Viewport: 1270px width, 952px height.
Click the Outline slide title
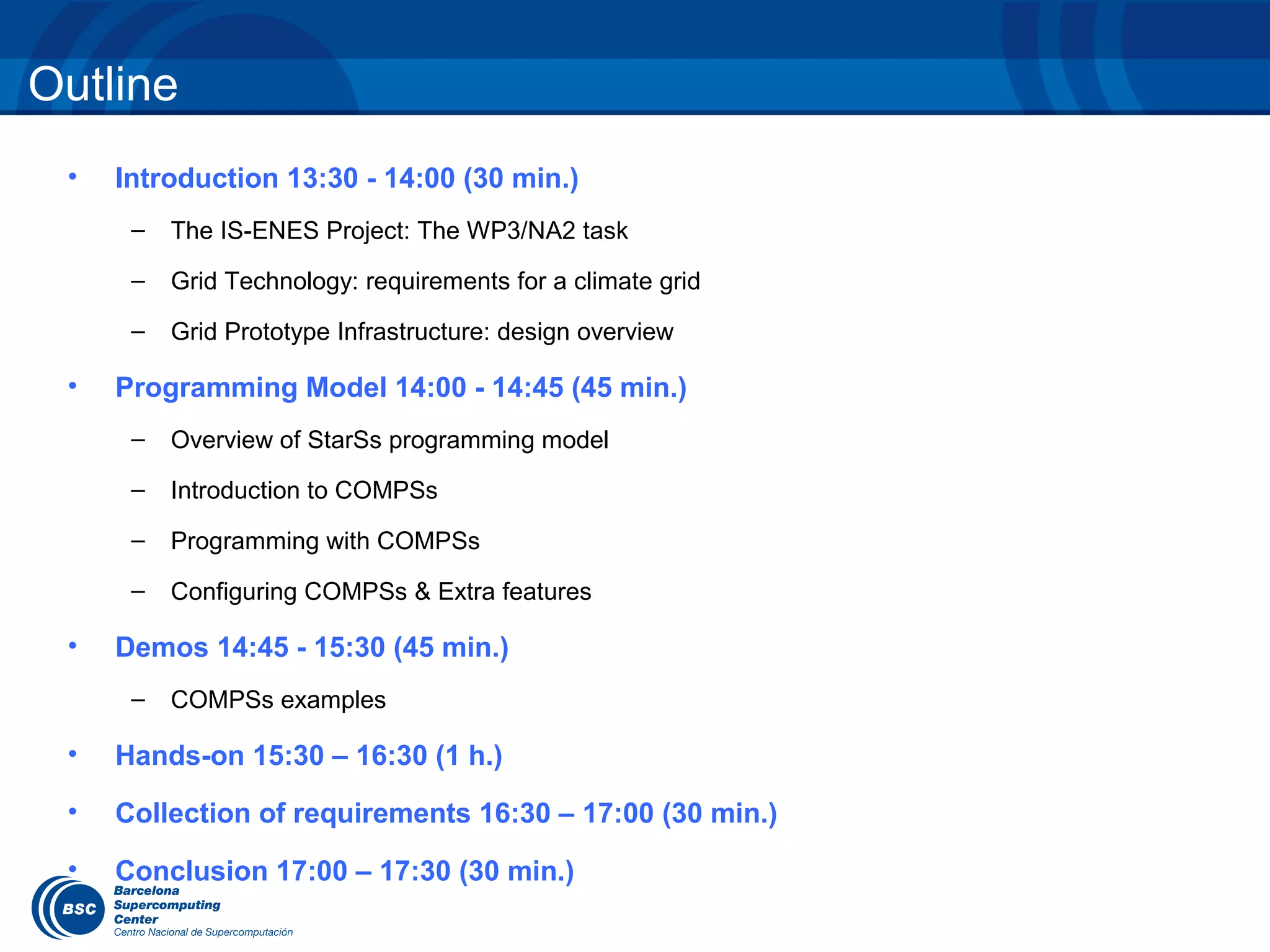tap(103, 84)
